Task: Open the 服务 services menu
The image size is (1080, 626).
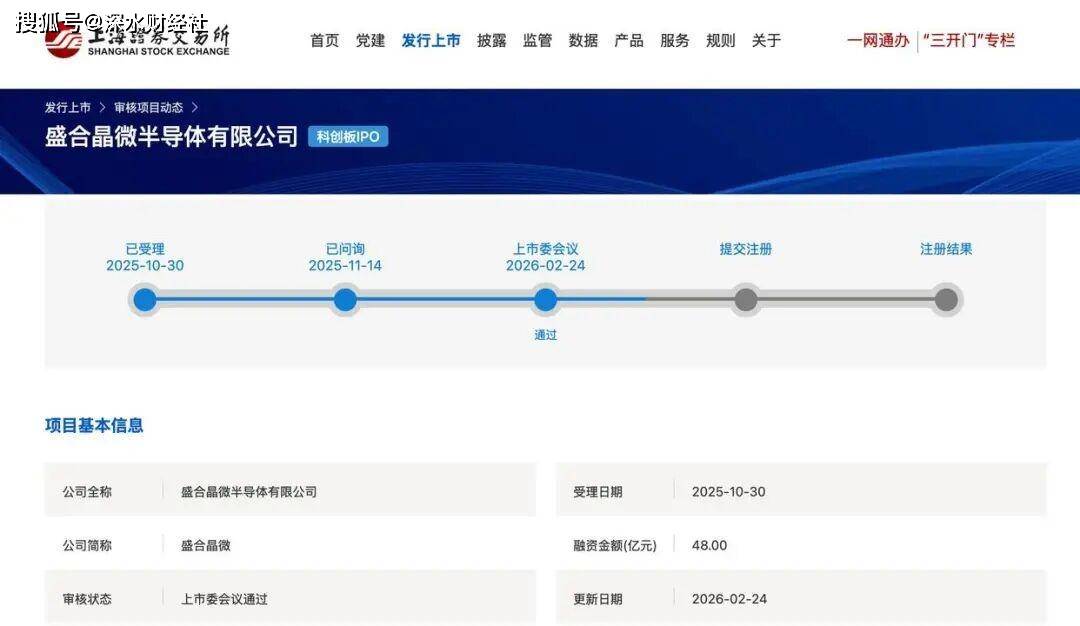Action: click(x=675, y=41)
